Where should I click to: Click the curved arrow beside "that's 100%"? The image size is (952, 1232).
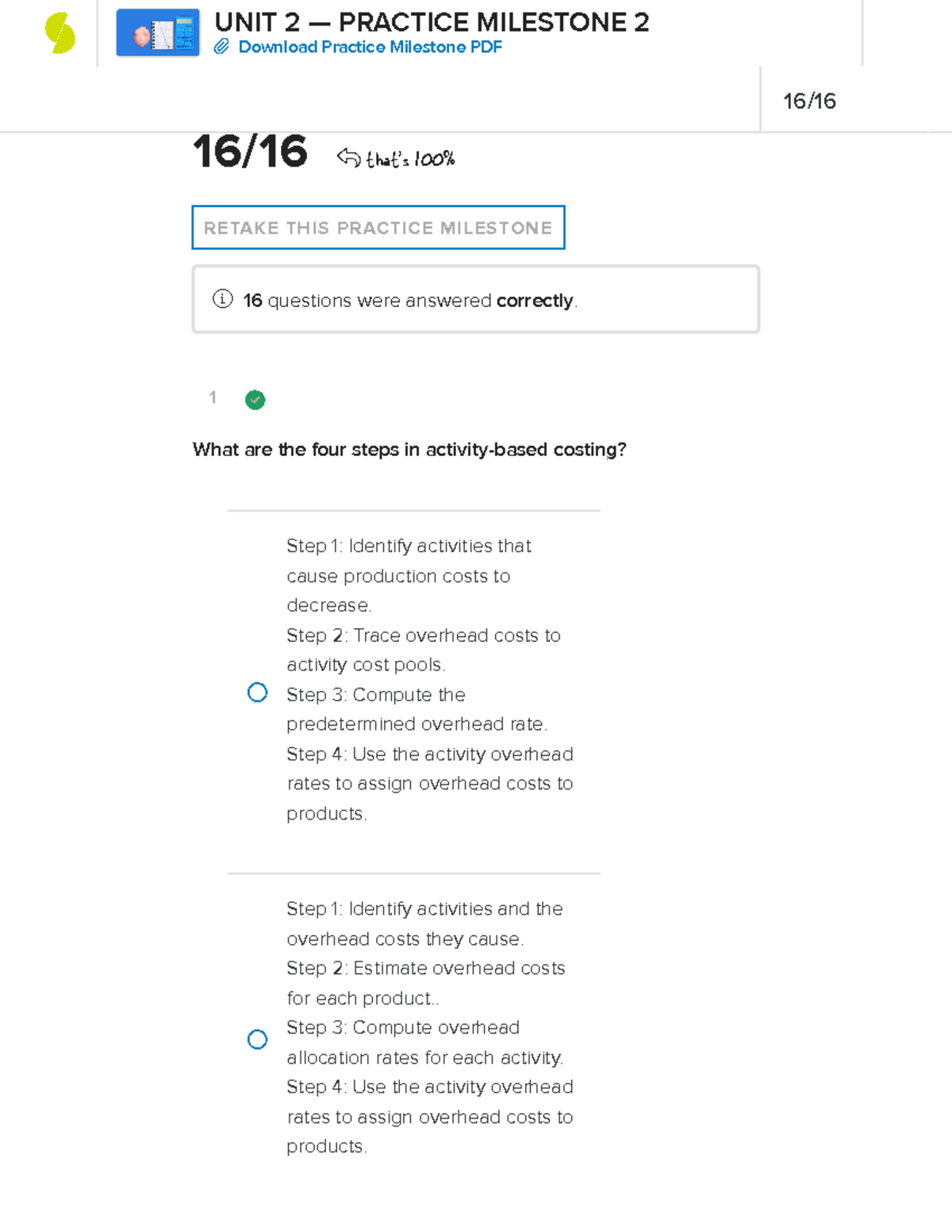348,157
